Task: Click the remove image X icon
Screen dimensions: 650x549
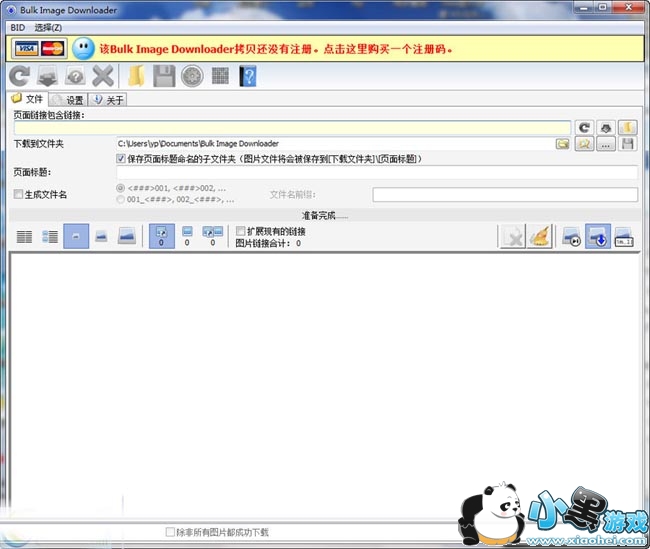Action: (x=513, y=237)
